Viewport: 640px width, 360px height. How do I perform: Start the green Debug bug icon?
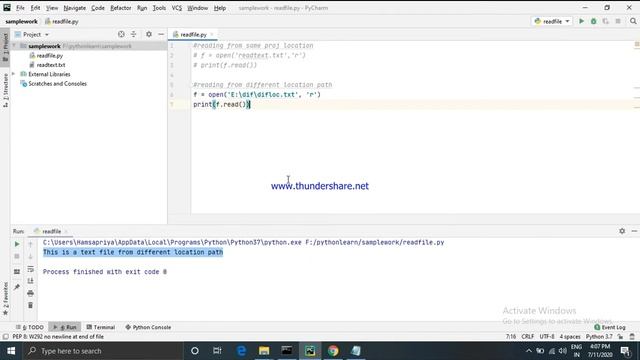coord(593,21)
